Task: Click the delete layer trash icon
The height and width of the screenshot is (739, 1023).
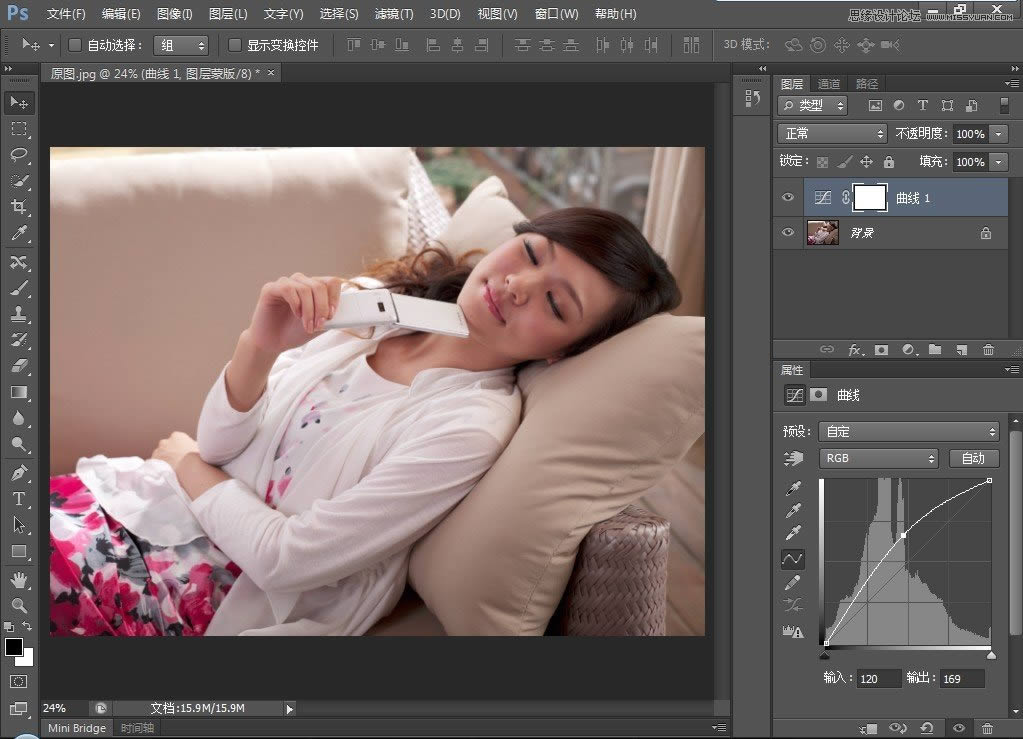Action: (988, 350)
